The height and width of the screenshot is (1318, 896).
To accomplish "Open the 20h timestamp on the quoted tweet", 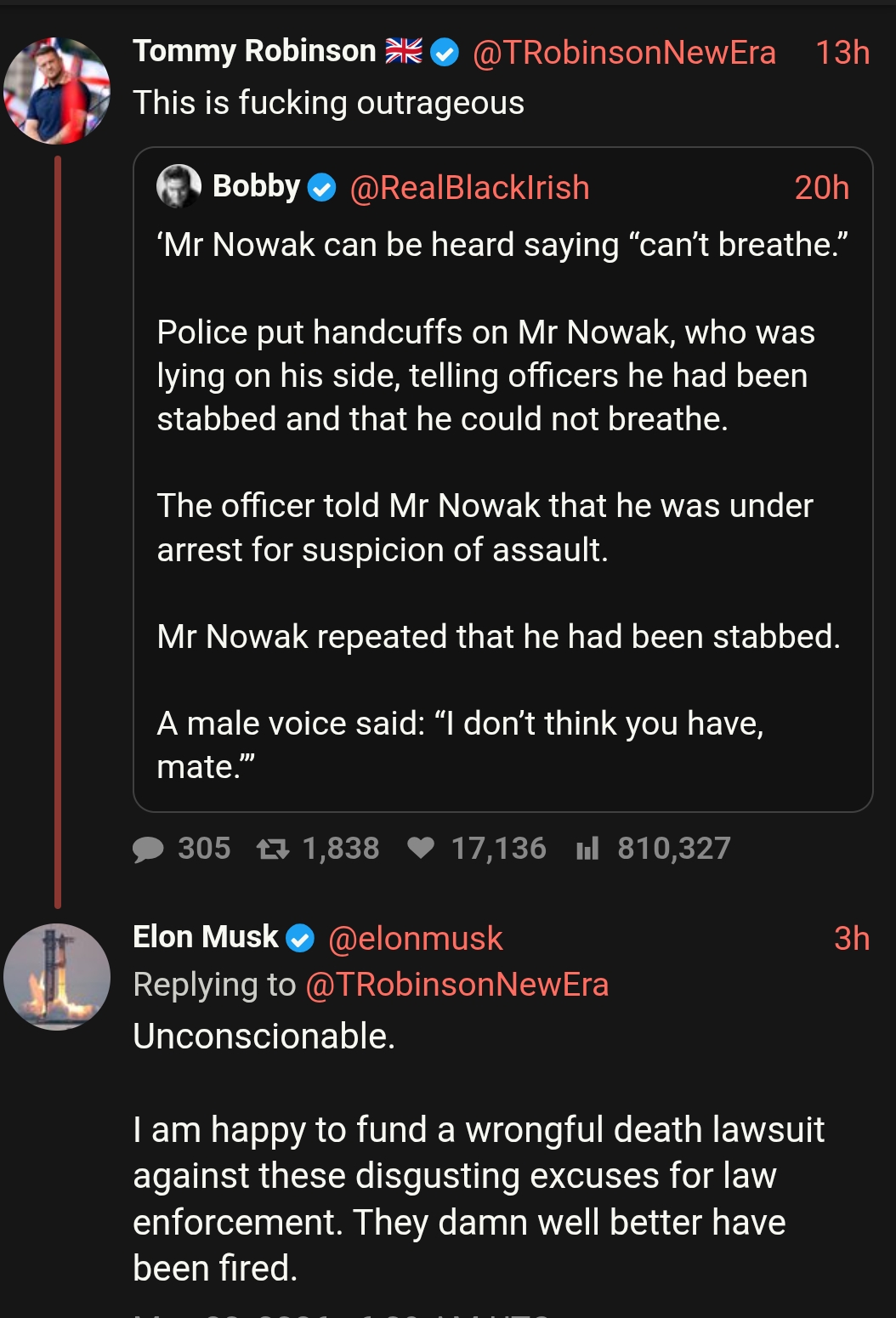I will pos(821,188).
